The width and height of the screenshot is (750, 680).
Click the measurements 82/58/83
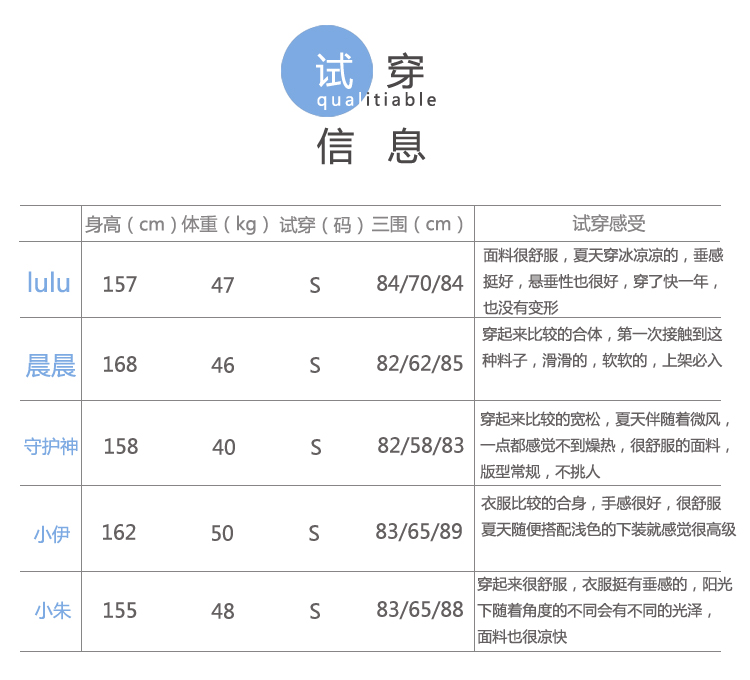pos(420,446)
